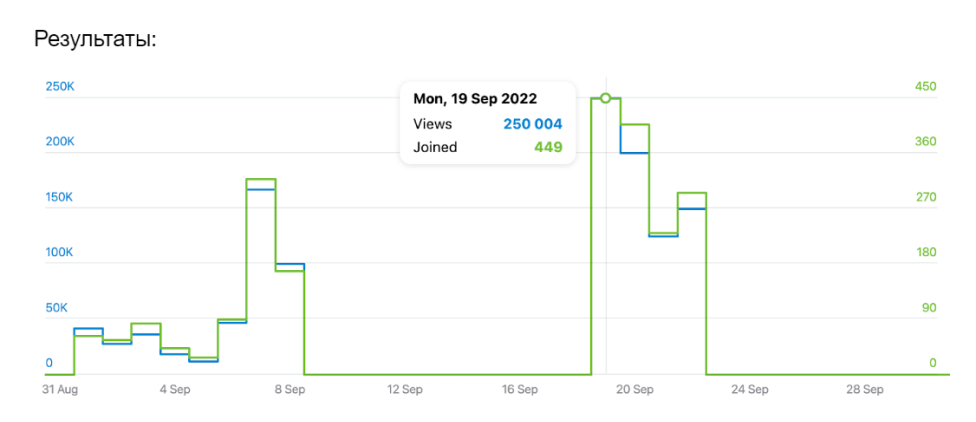Select the 28 Sep date label

[865, 389]
